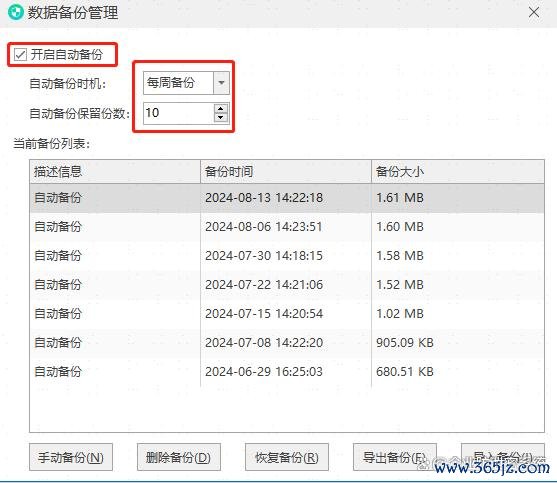Decrease 自动备份保留份数 with the down arrow
557x483 pixels.
(221, 118)
